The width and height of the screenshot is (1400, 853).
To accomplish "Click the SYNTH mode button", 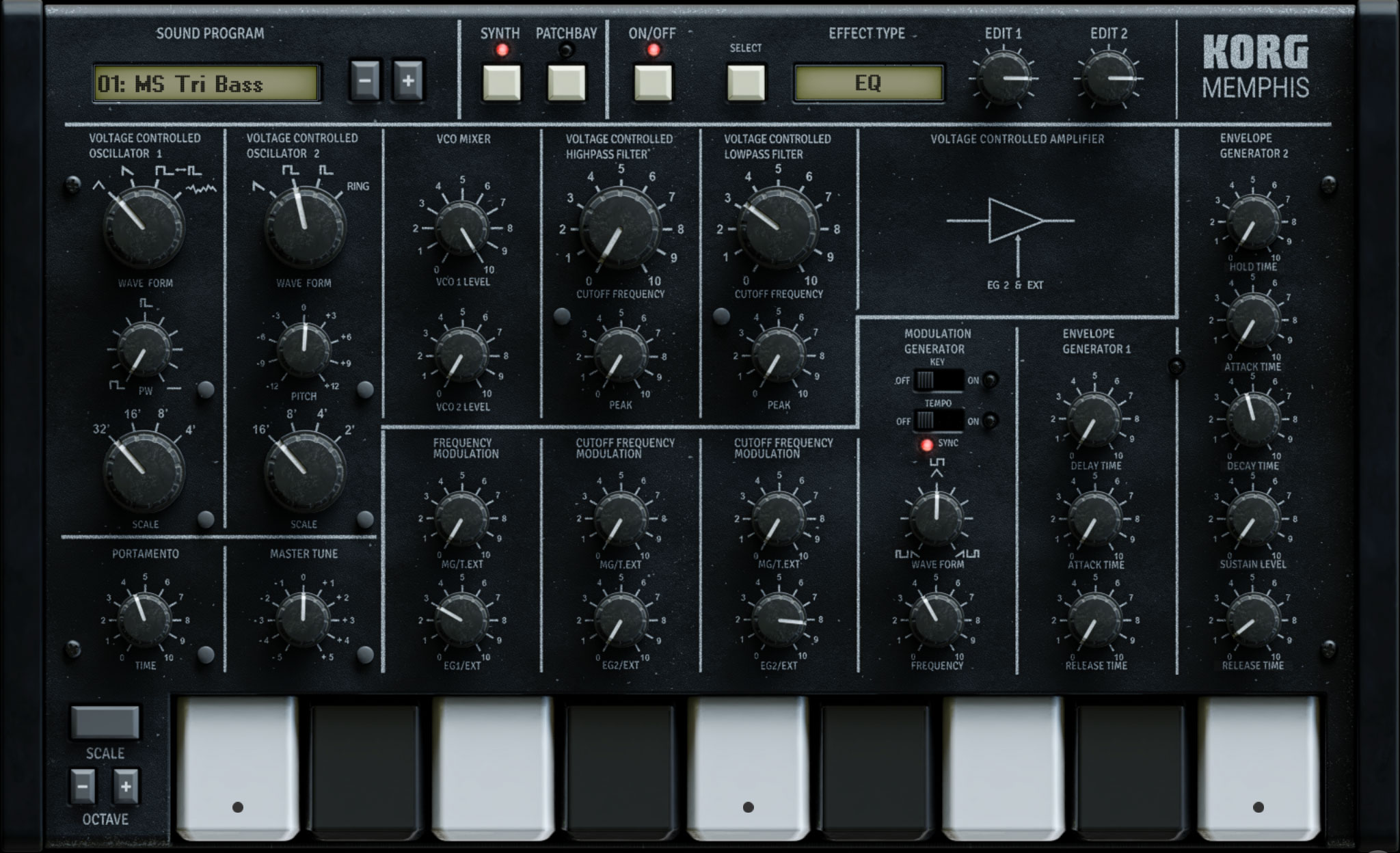I will point(502,83).
